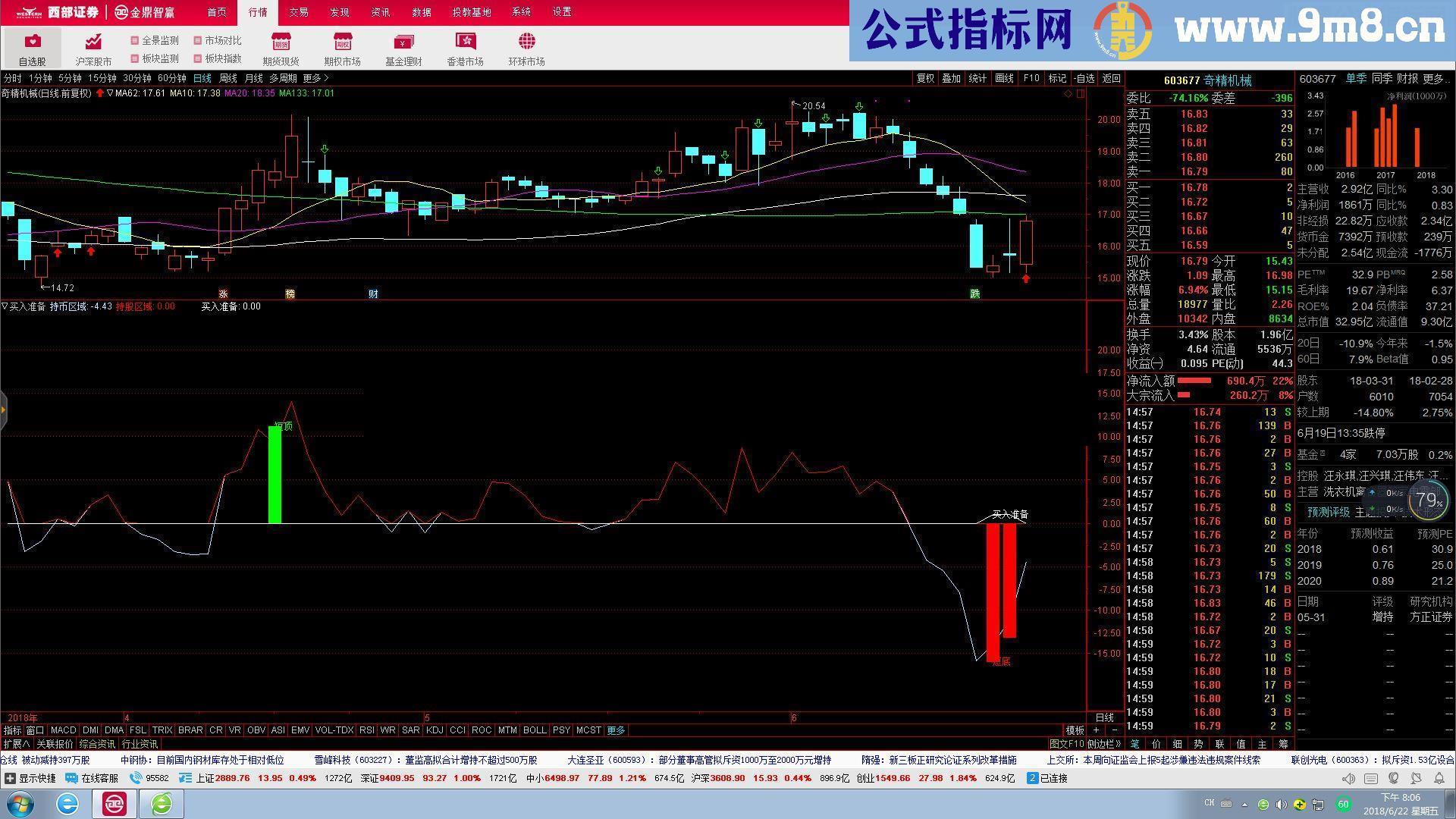Click the 返回 back button
This screenshot has width=1456, height=819.
pos(1111,78)
